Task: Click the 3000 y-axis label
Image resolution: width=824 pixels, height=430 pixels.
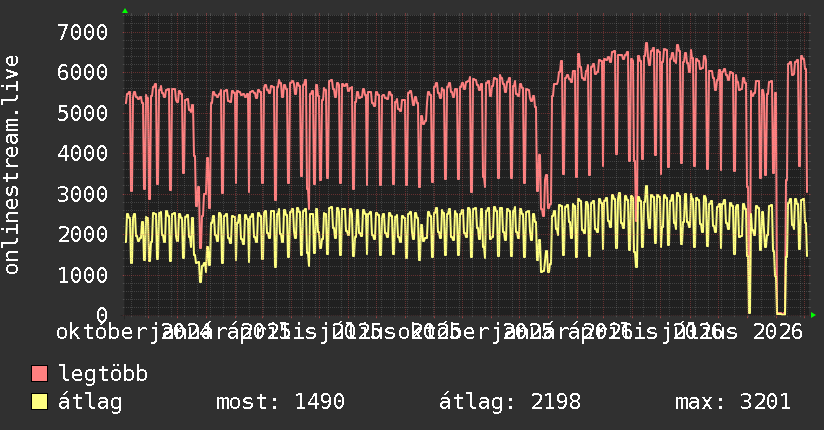Action: (83, 194)
